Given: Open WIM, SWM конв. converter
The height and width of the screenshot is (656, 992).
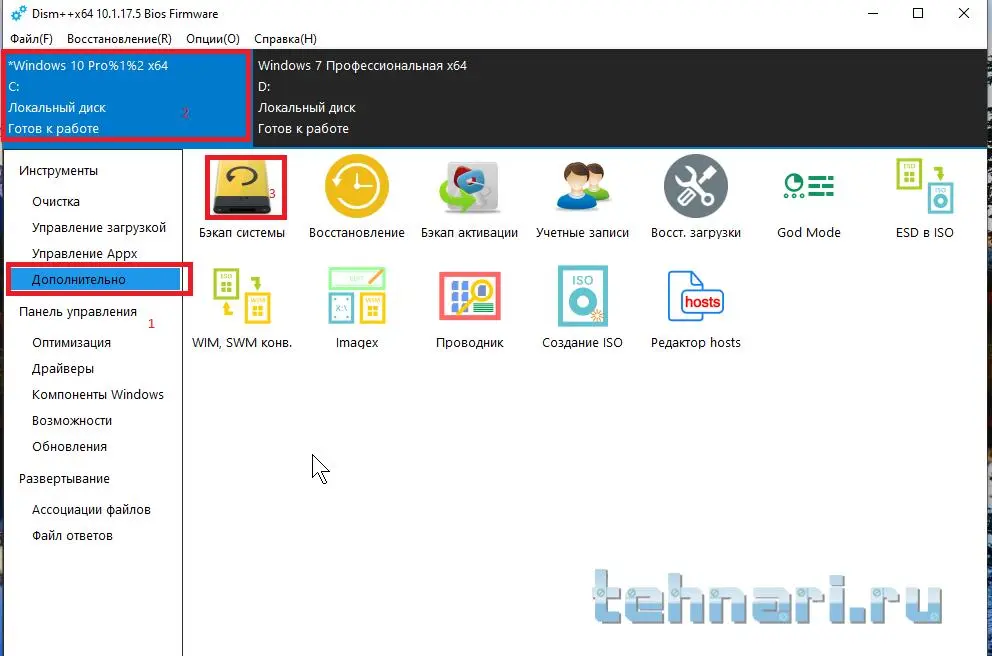Looking at the screenshot, I should coord(242,308).
